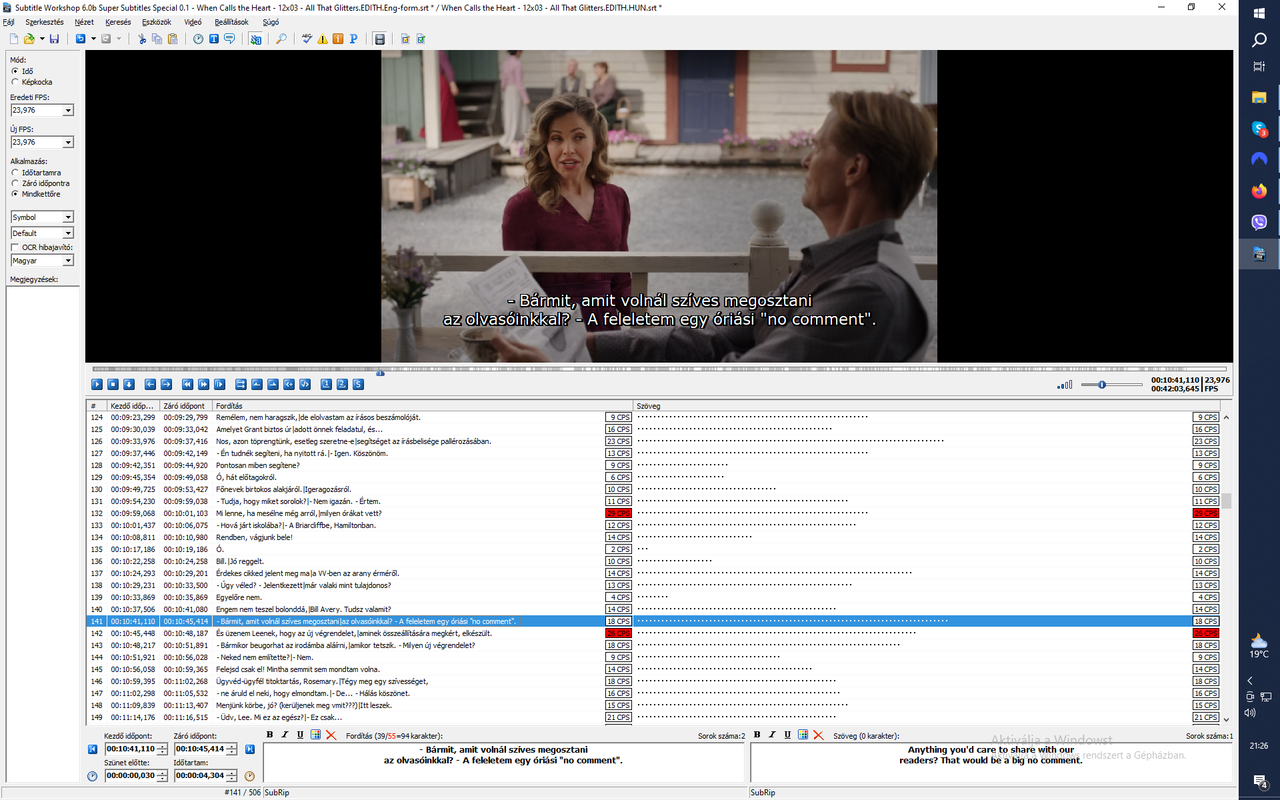Click the speech bubble icon in toolbar

pos(230,39)
